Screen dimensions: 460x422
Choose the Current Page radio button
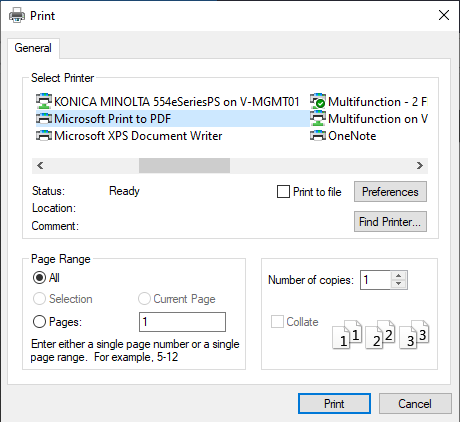click(144, 299)
